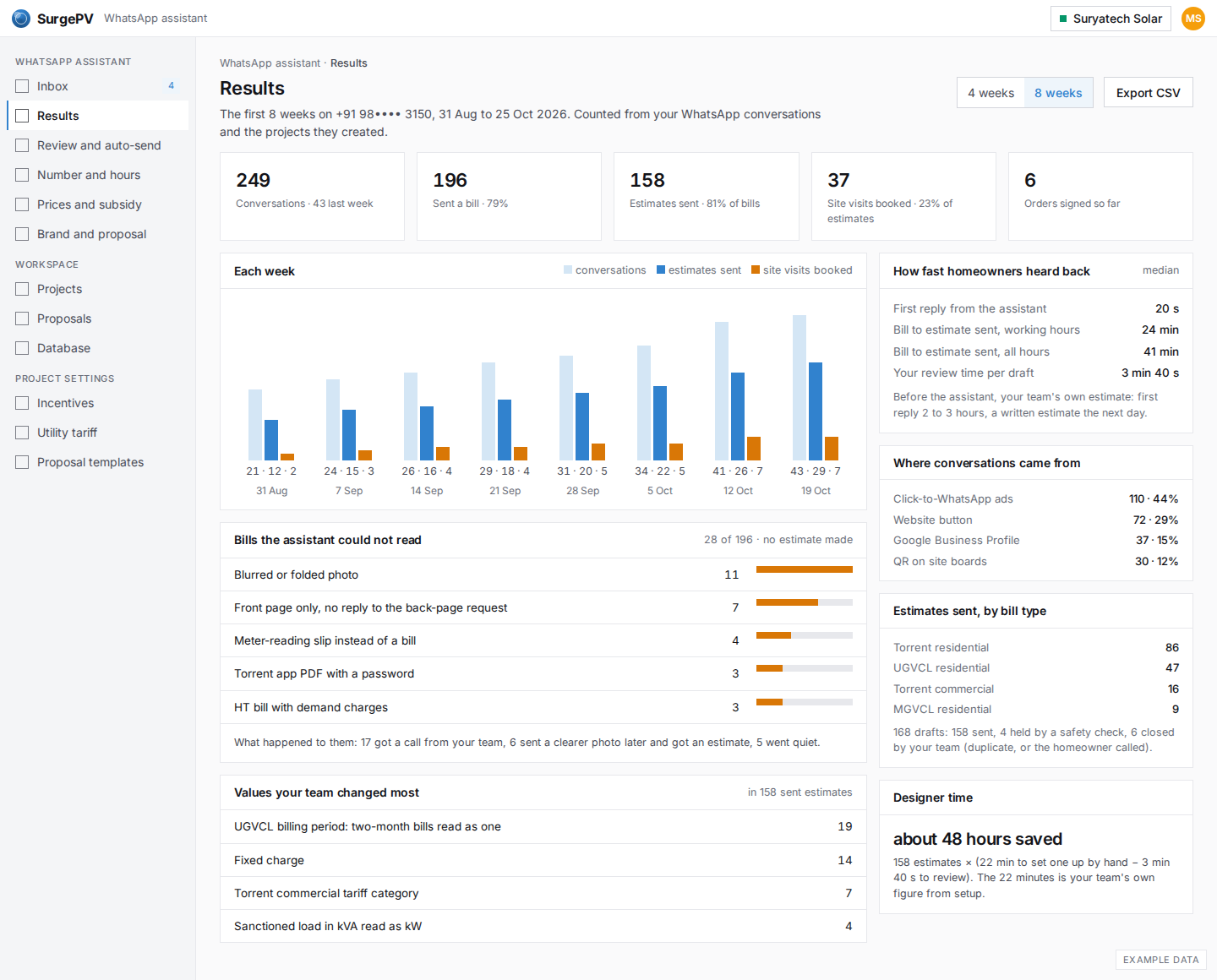Click the Brand and proposal icon
Image resolution: width=1217 pixels, height=980 pixels.
pos(22,234)
